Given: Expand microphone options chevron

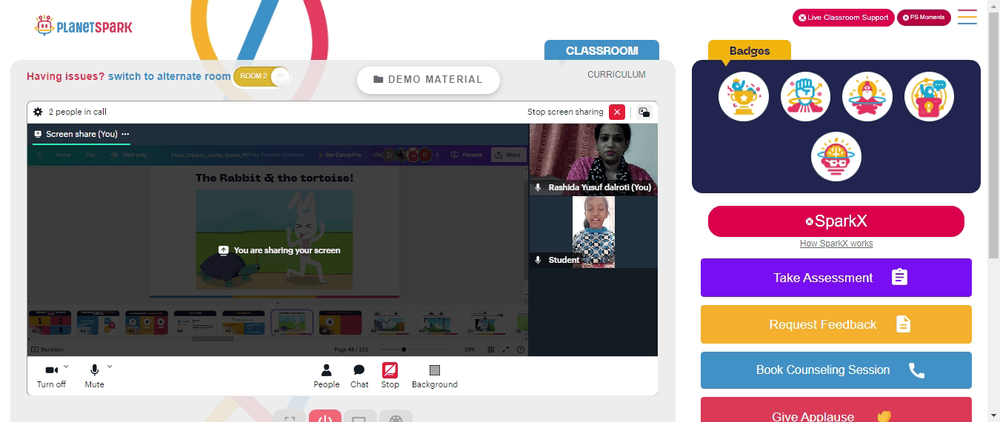Looking at the screenshot, I should coord(110,367).
